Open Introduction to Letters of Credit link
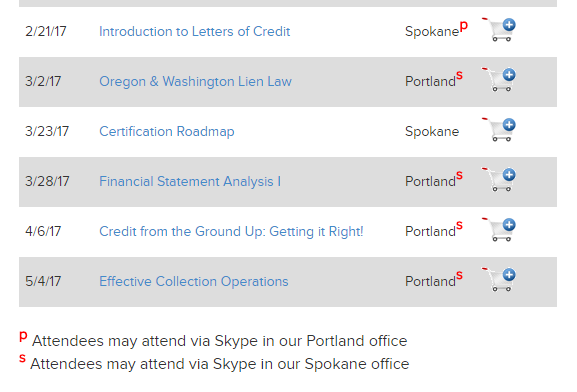Viewport: 577px width, 392px height. pos(195,32)
